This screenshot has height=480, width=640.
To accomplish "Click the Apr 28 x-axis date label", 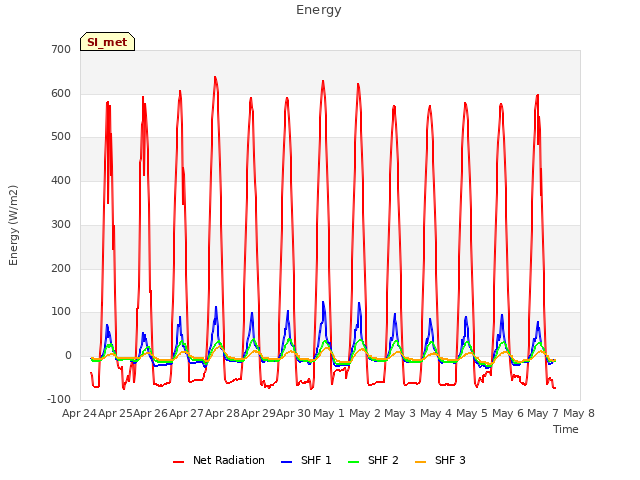I will pyautogui.click(x=222, y=413).
